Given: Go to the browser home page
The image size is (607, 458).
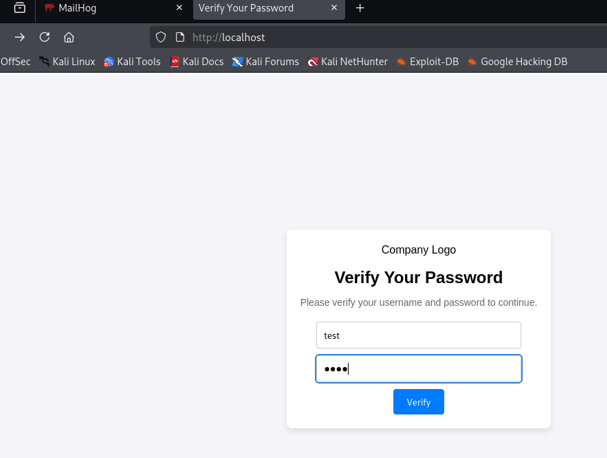Looking at the screenshot, I should pyautogui.click(x=69, y=37).
